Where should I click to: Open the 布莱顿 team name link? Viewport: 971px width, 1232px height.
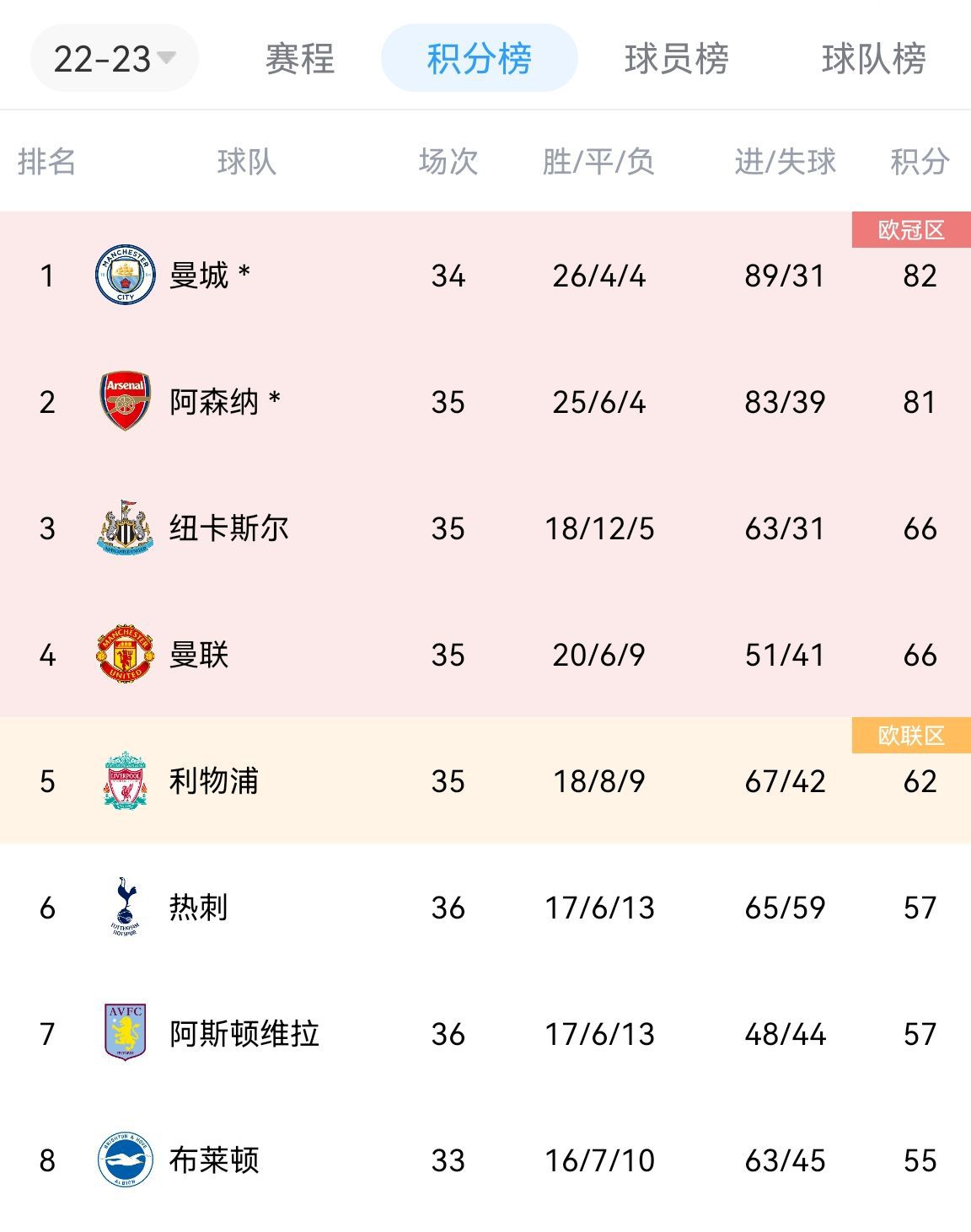point(214,1160)
